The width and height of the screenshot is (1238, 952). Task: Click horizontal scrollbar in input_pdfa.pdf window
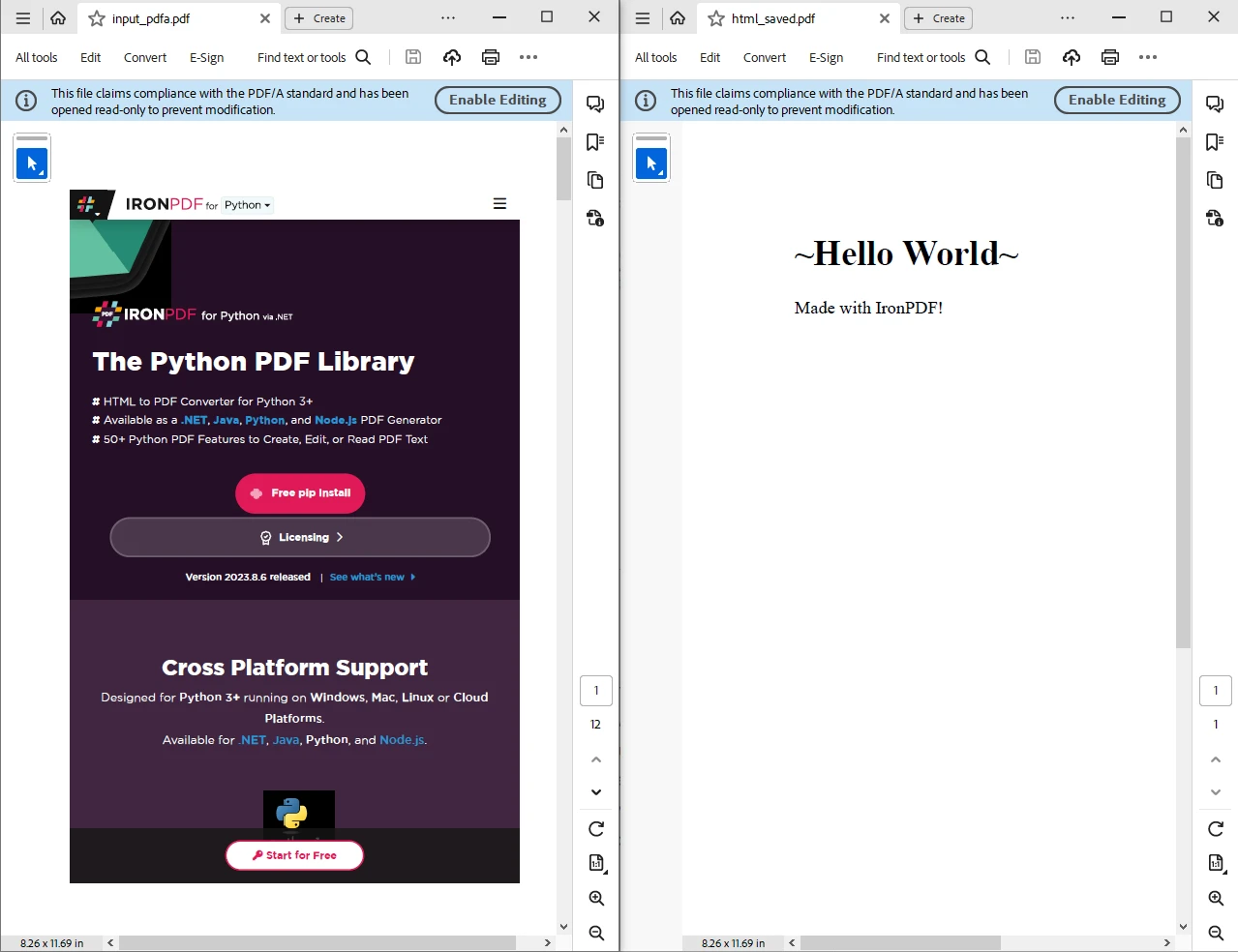coord(318,942)
